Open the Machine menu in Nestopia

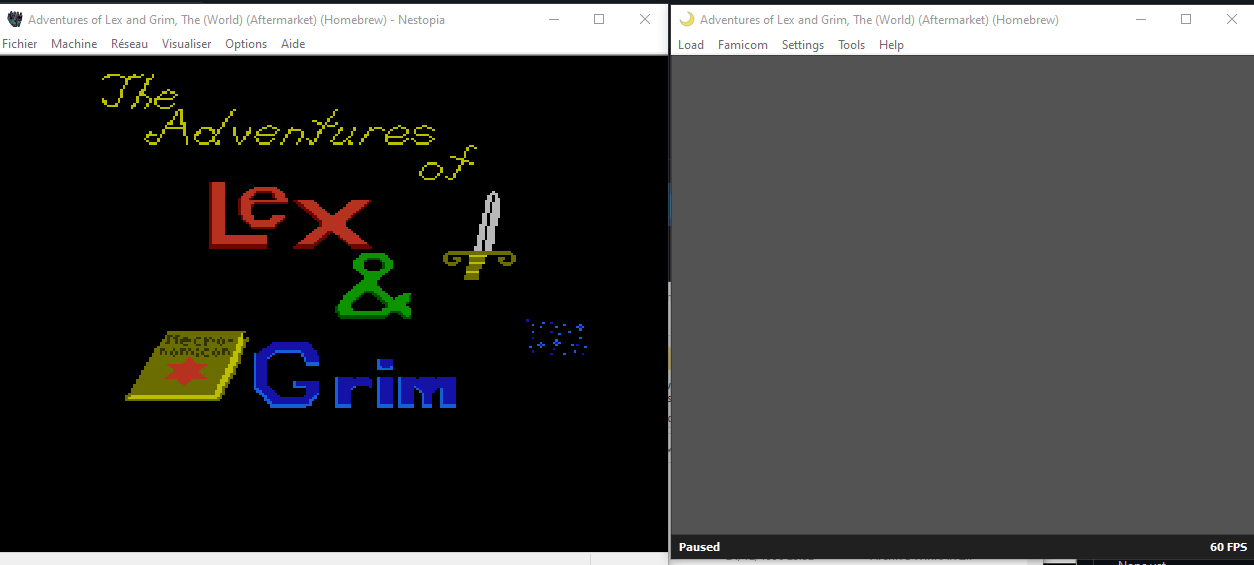pos(74,44)
